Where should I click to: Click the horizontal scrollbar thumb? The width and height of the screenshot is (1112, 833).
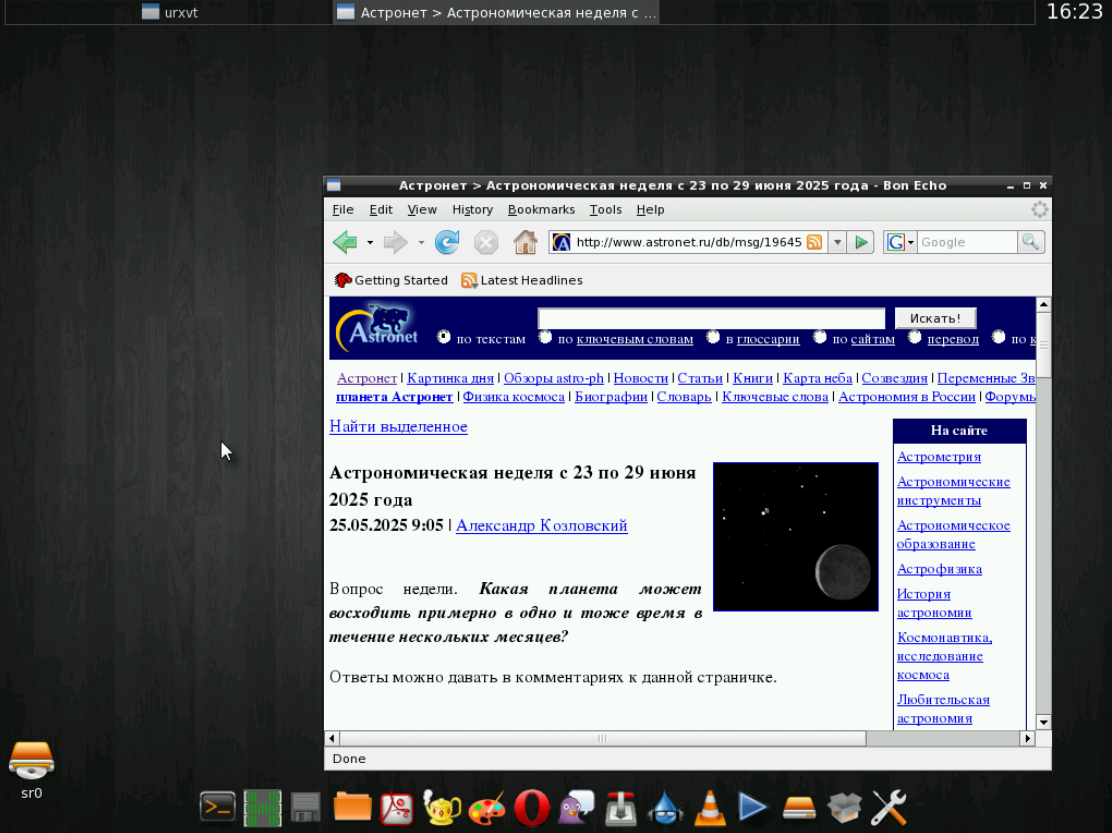pyautogui.click(x=602, y=738)
